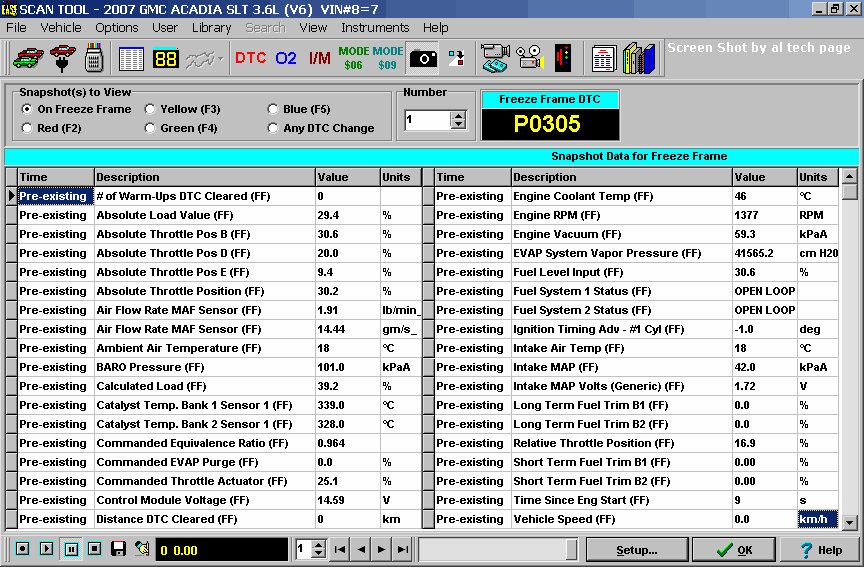
Task: Open the Library menu
Action: [x=211, y=27]
